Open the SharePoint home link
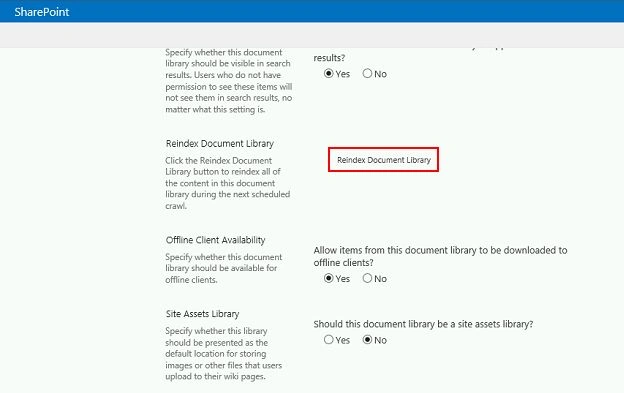This screenshot has height=393, width=624. pos(42,12)
